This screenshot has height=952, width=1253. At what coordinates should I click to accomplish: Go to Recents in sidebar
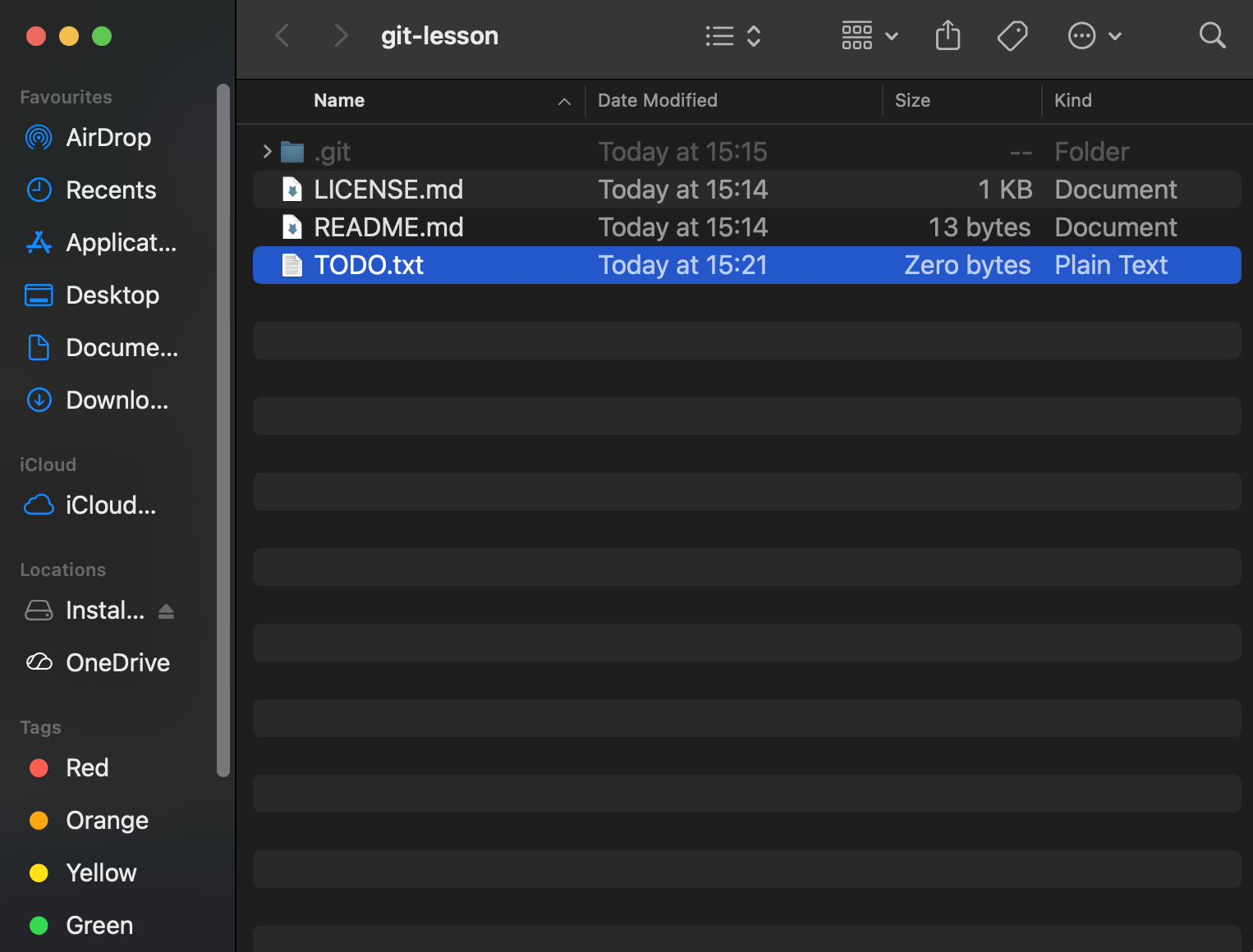click(x=110, y=190)
